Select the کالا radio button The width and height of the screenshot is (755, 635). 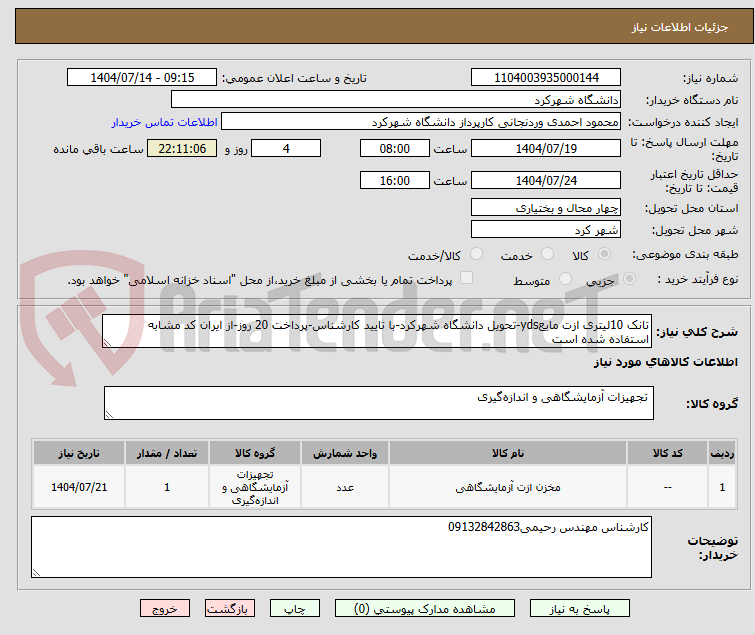pos(604,254)
